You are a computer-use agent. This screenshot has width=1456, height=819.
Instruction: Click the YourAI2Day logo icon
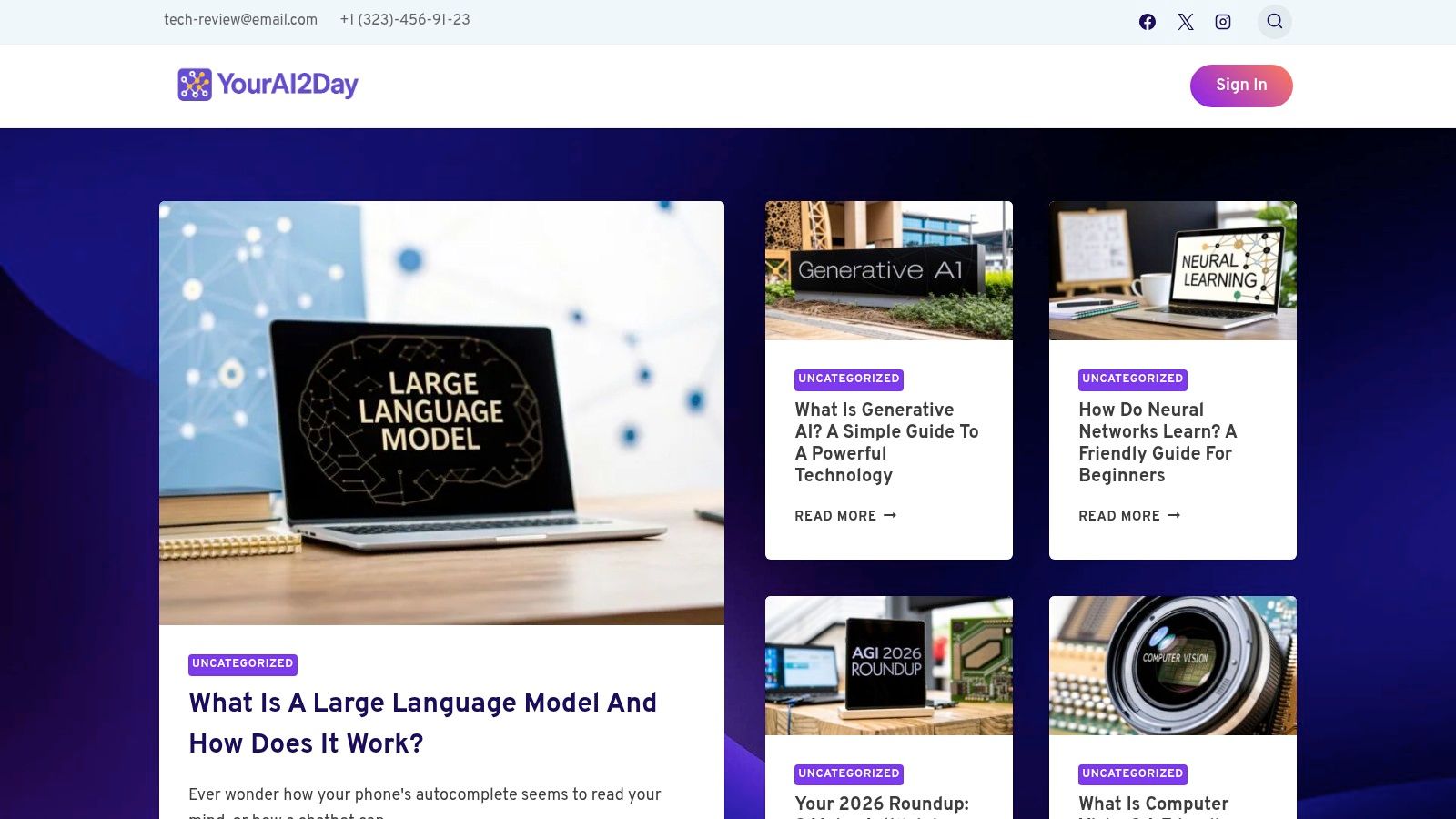[x=195, y=85]
